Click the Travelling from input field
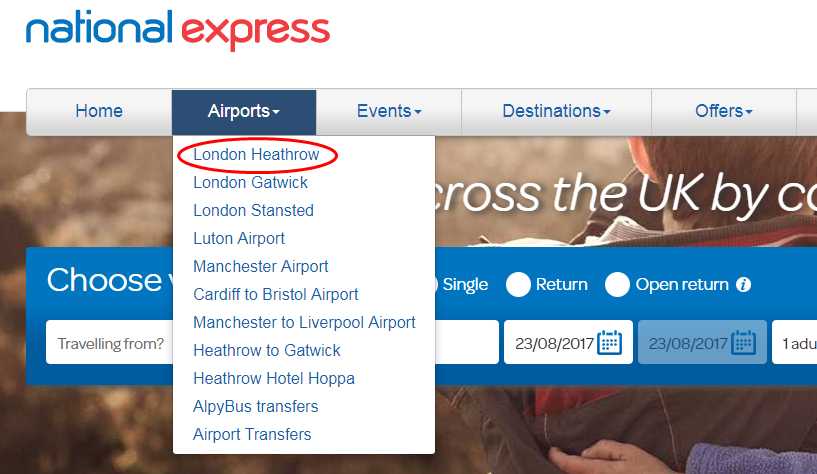817x474 pixels. click(x=109, y=342)
